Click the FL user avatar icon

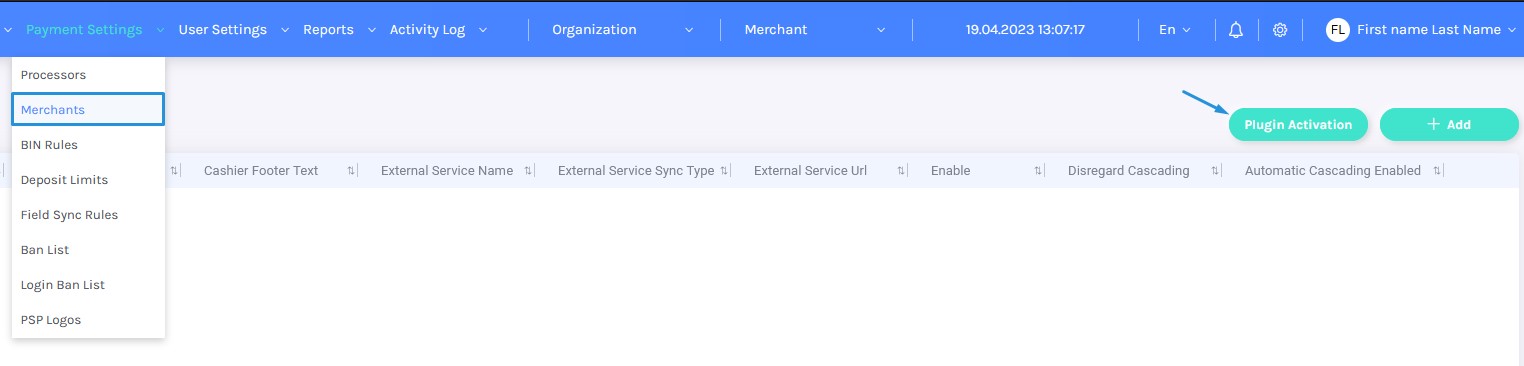pos(1337,30)
